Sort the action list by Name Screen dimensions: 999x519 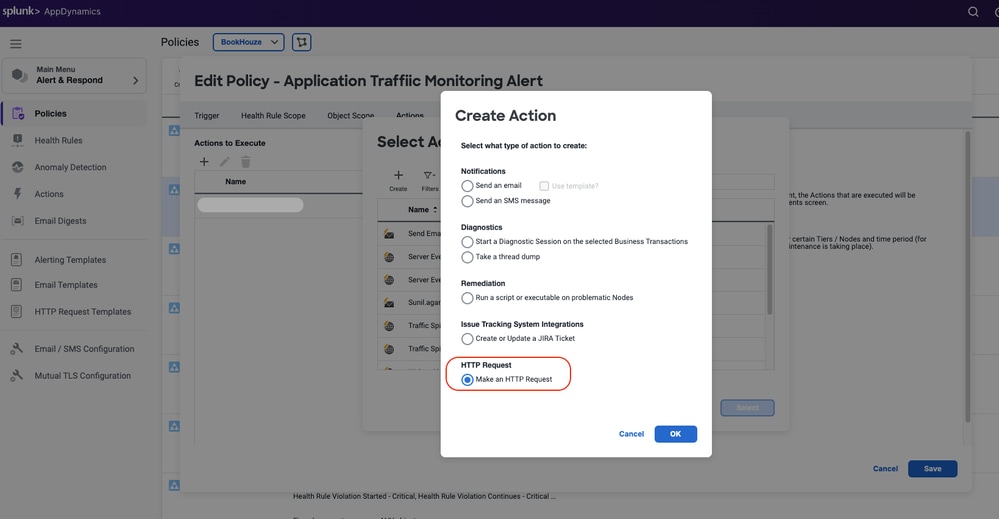click(422, 210)
